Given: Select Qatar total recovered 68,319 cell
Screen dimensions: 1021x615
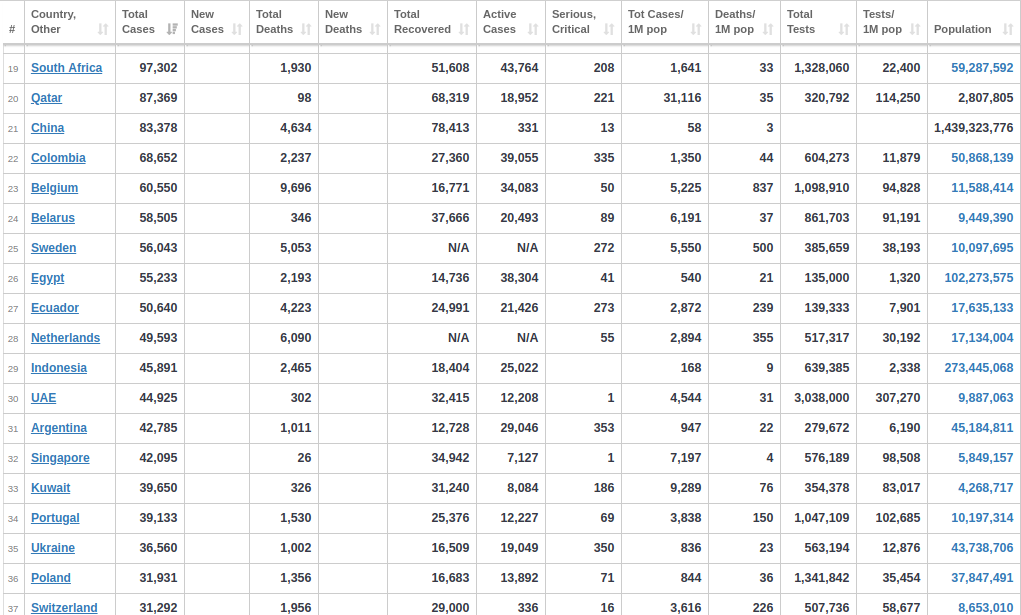Looking at the screenshot, I should click(x=432, y=98).
